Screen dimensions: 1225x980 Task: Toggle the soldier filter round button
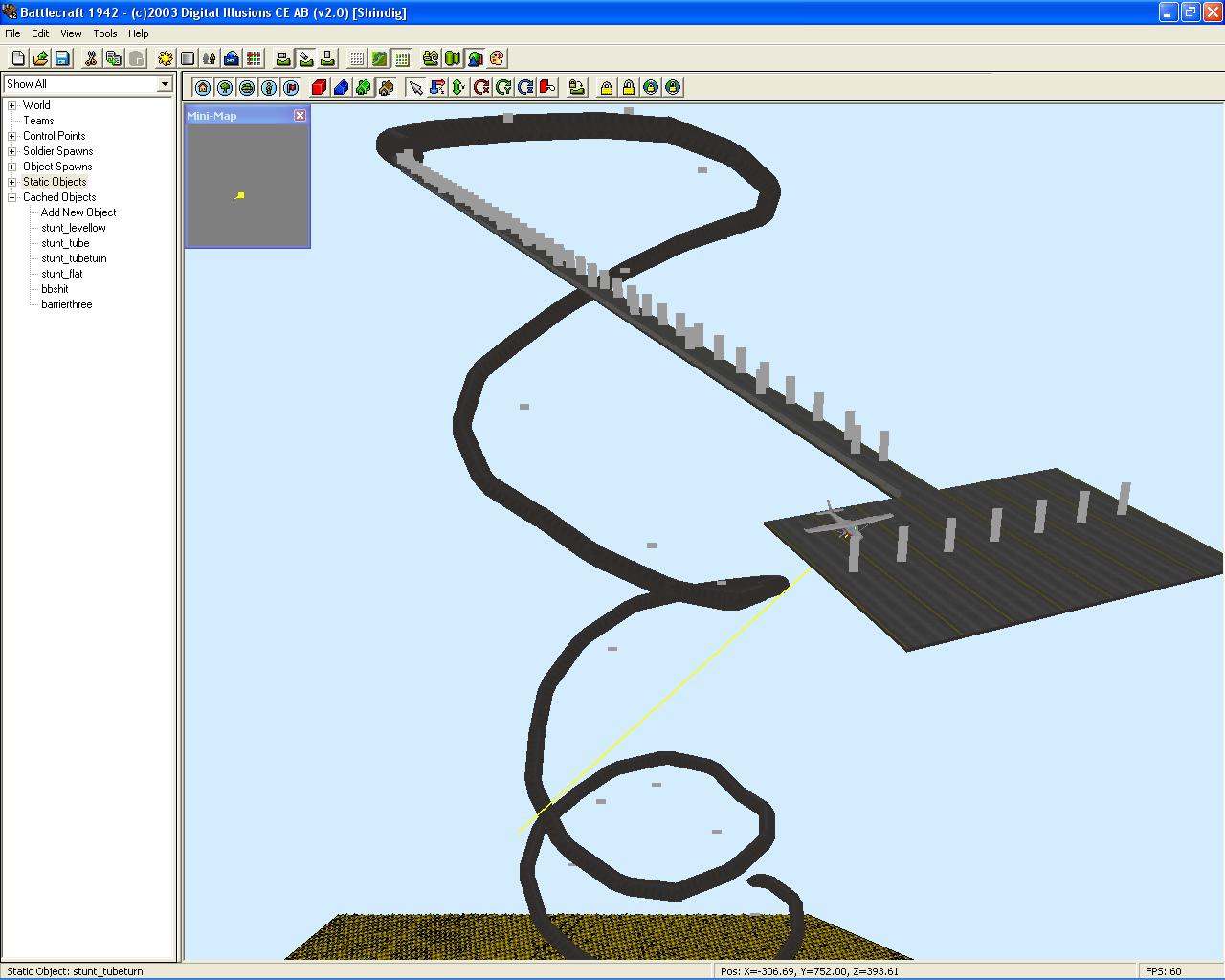click(x=269, y=87)
